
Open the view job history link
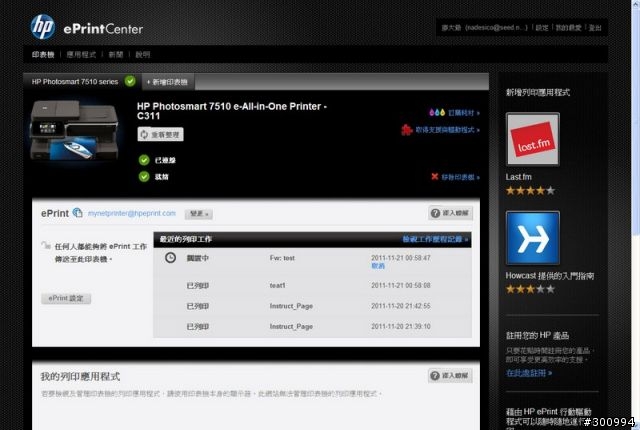click(435, 239)
